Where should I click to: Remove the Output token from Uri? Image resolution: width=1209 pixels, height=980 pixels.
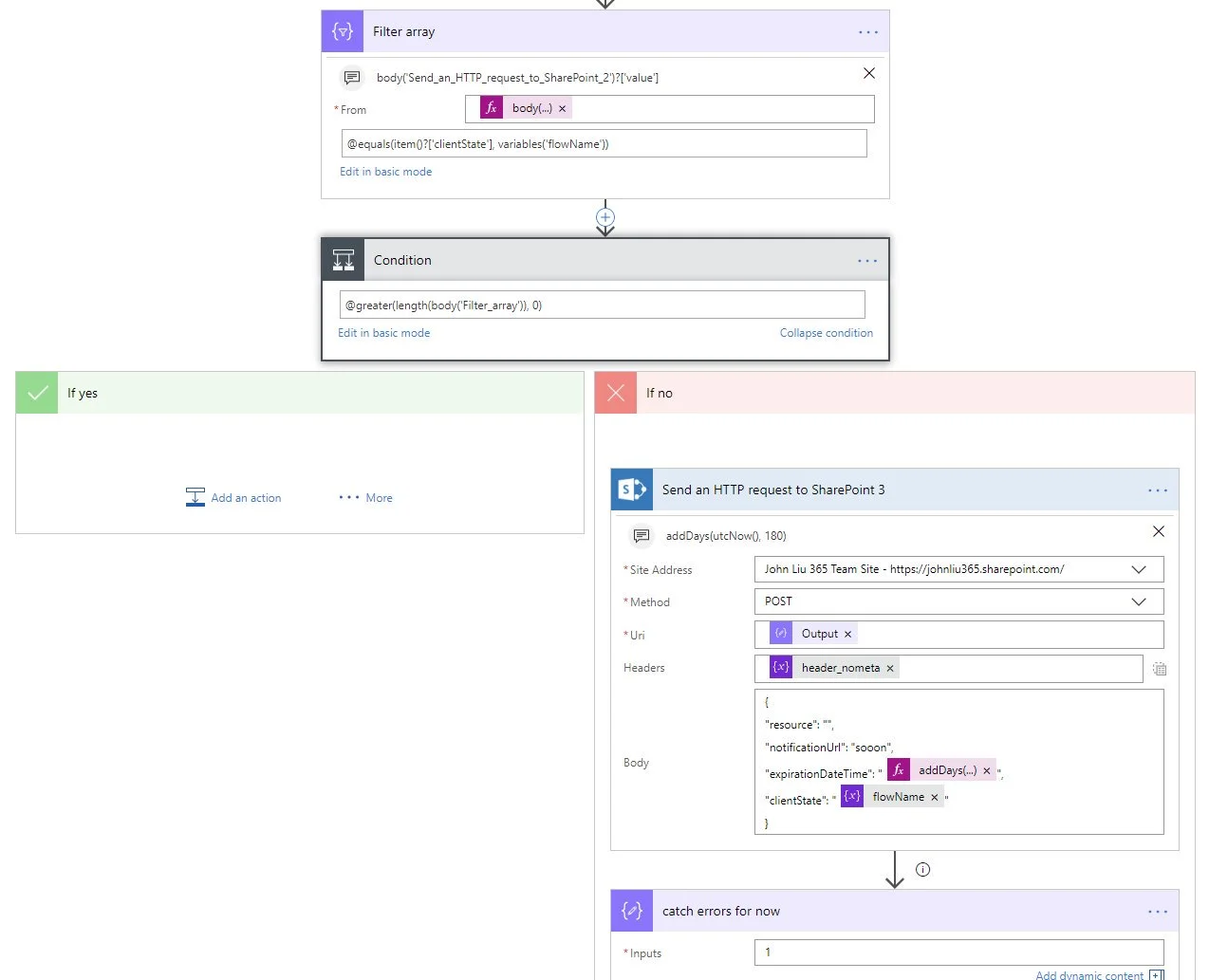pos(848,635)
